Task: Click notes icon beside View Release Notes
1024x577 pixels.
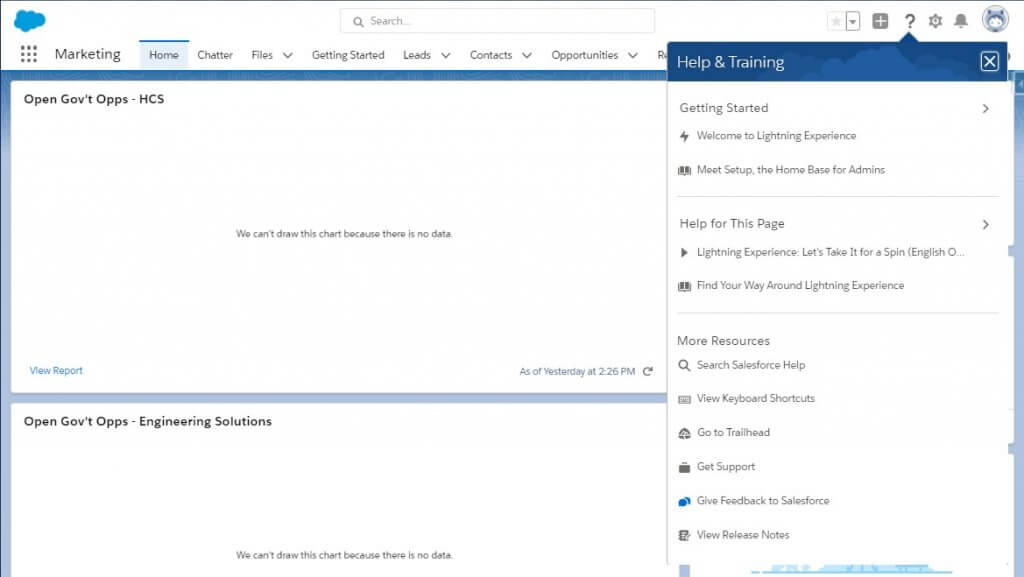Action: click(684, 535)
